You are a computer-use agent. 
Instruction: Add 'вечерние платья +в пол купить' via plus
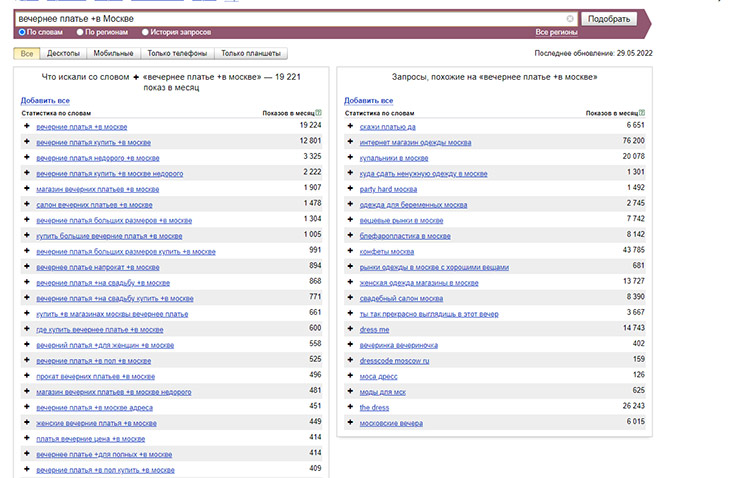(x=27, y=469)
